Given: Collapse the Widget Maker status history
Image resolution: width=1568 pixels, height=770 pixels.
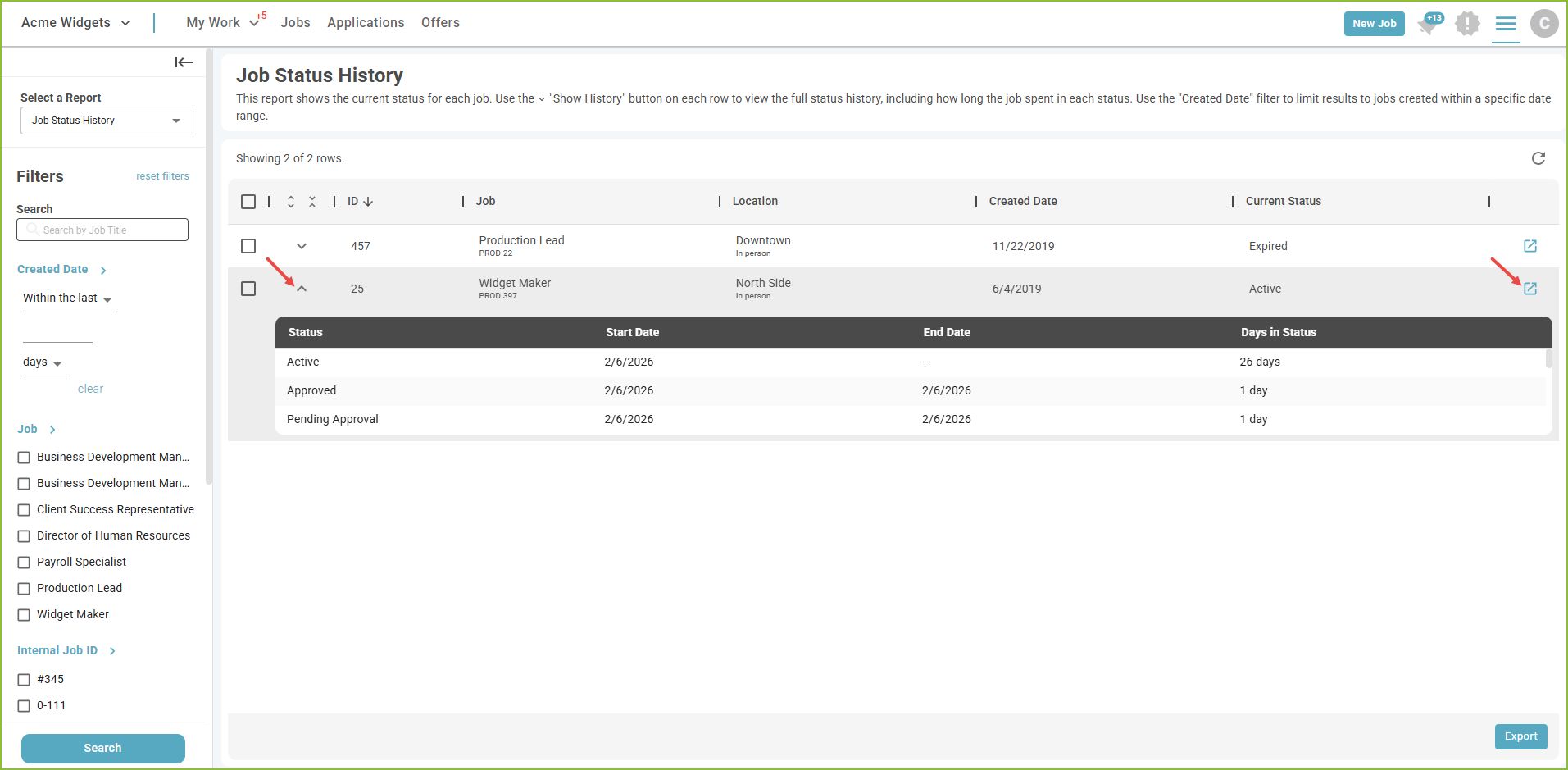Looking at the screenshot, I should pos(302,289).
